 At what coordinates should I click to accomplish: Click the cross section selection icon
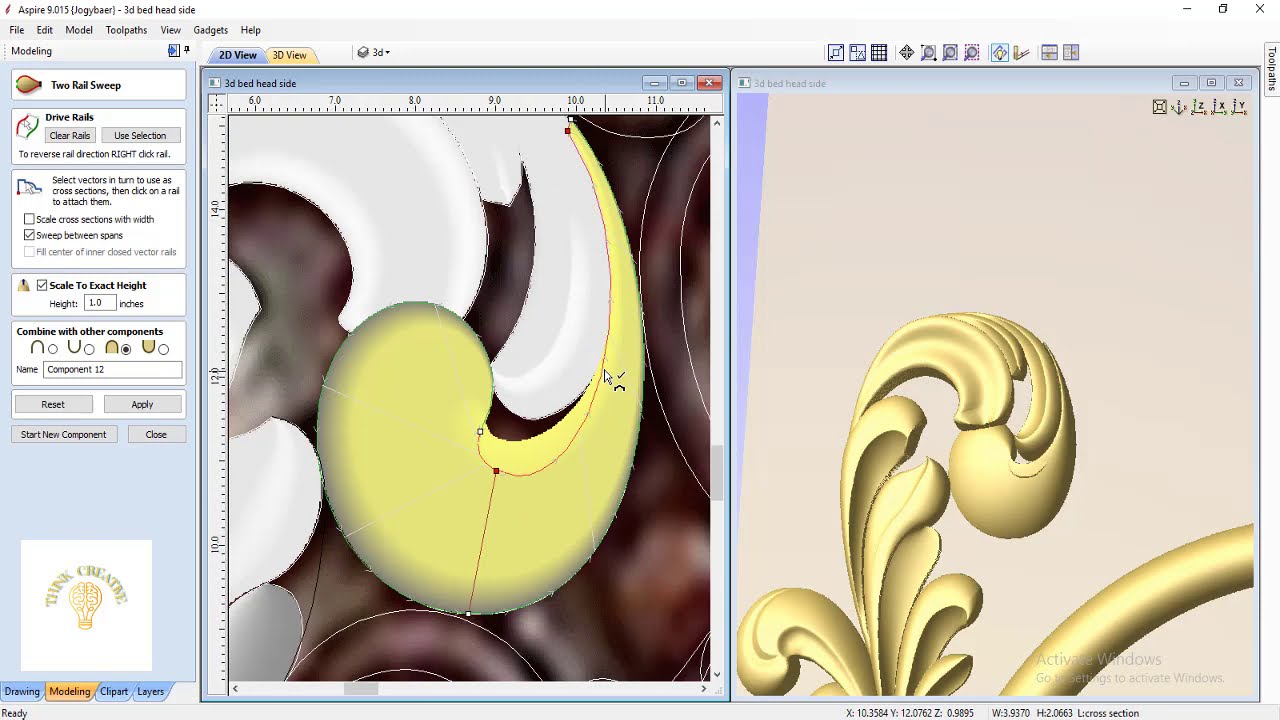coord(30,188)
